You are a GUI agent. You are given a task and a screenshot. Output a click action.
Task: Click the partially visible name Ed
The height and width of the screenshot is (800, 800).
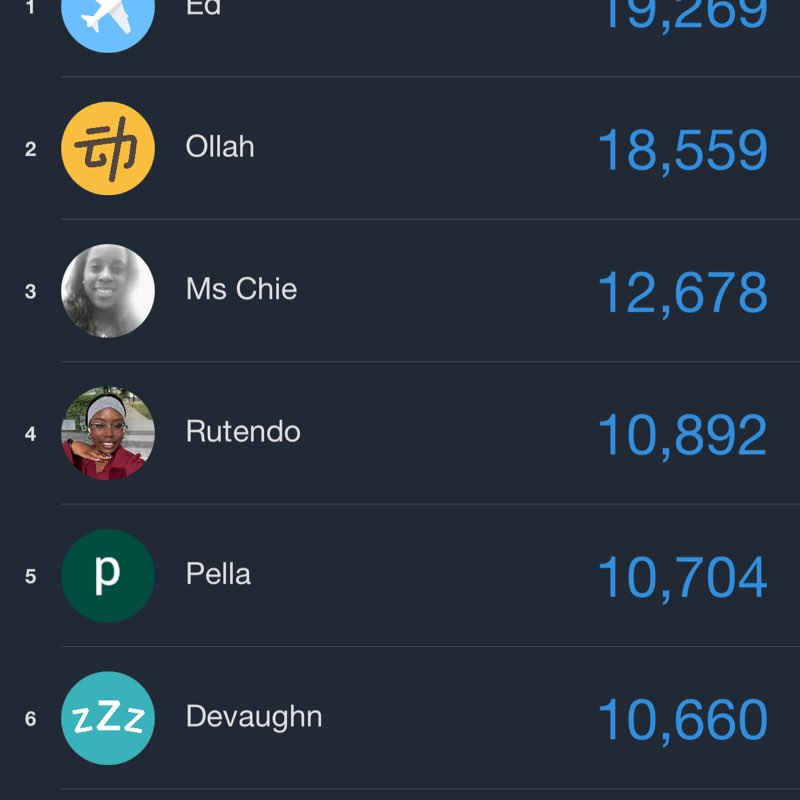click(x=203, y=8)
